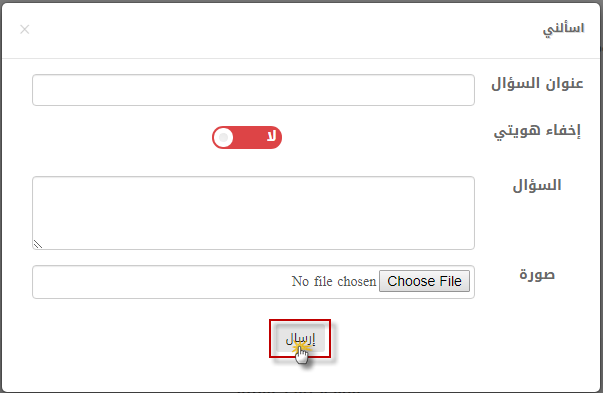Click the صورة label
The width and height of the screenshot is (603, 393).
(x=537, y=275)
